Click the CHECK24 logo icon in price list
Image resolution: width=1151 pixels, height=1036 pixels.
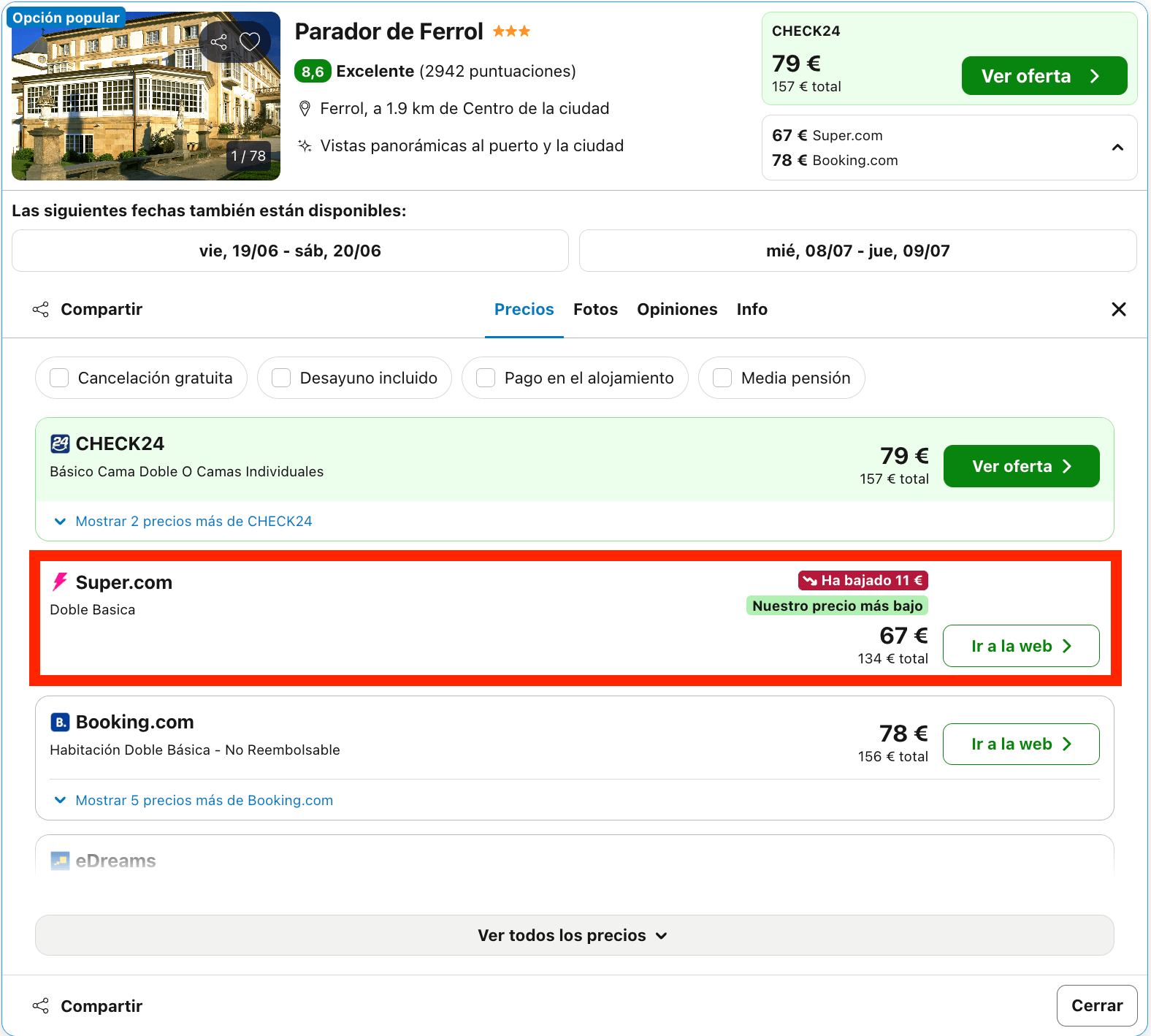(60, 443)
